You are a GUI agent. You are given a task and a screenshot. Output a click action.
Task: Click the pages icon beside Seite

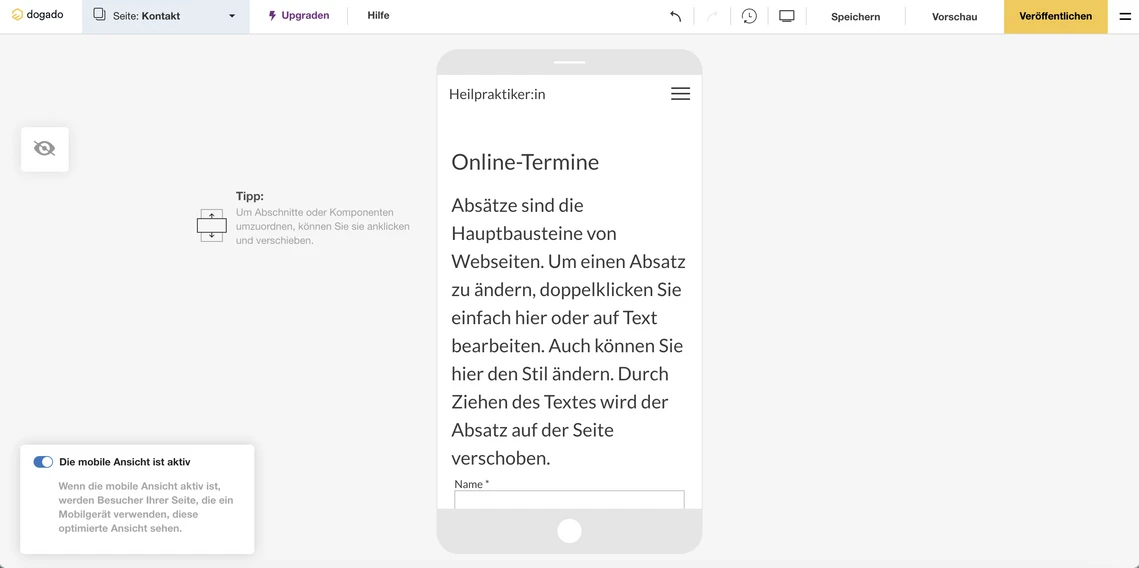coord(100,15)
